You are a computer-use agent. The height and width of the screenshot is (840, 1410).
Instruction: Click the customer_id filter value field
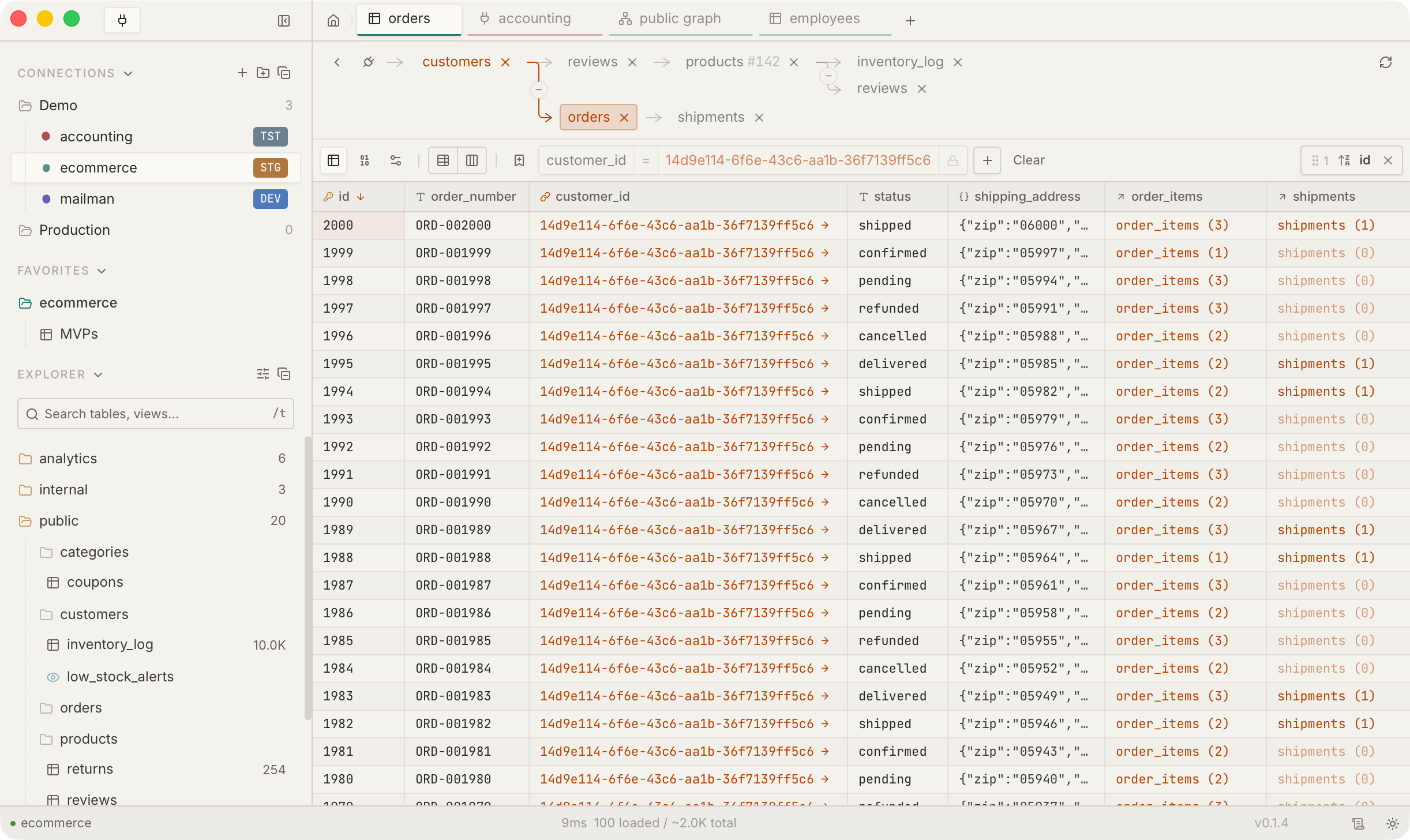pyautogui.click(x=798, y=160)
